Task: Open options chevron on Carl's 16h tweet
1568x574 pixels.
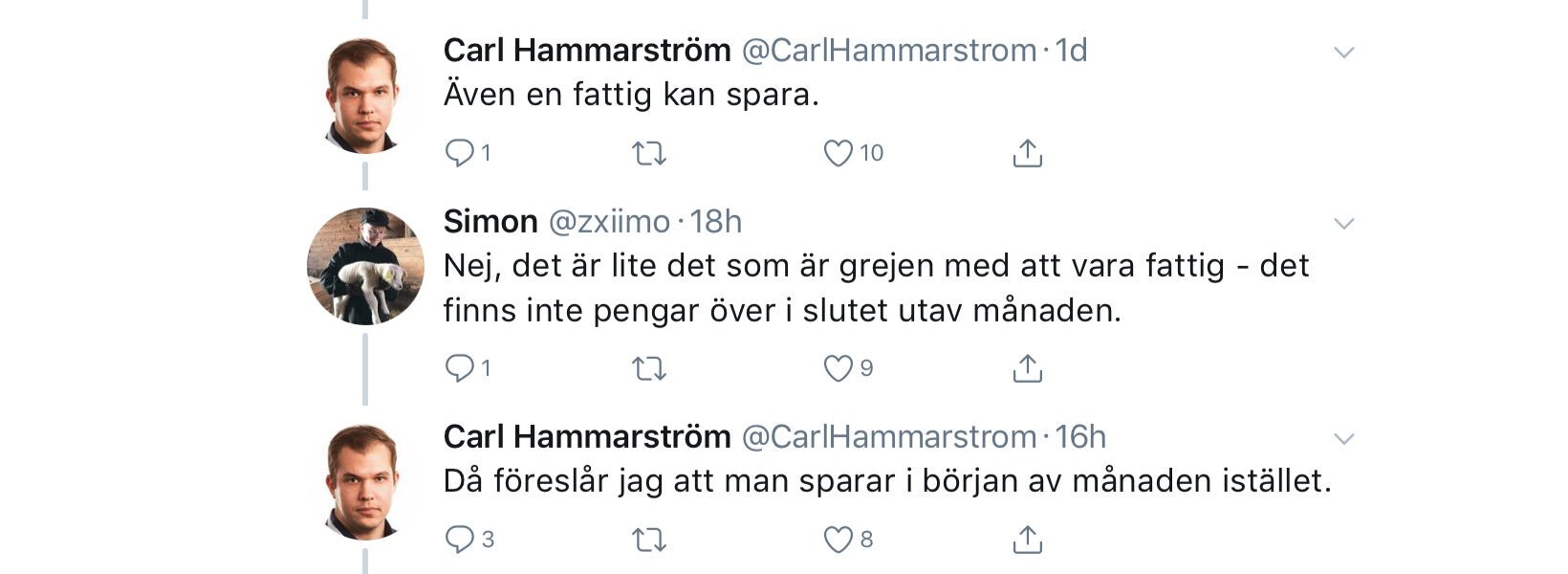Action: (1344, 439)
